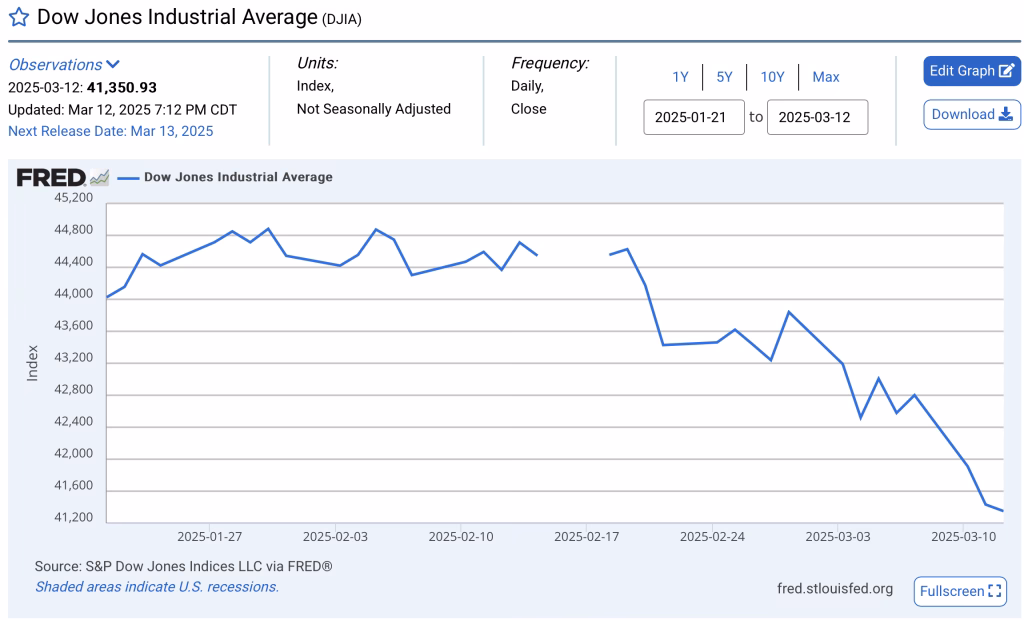The height and width of the screenshot is (620, 1024).
Task: Click the x-axis label 2025-02-24
Action: 712,536
